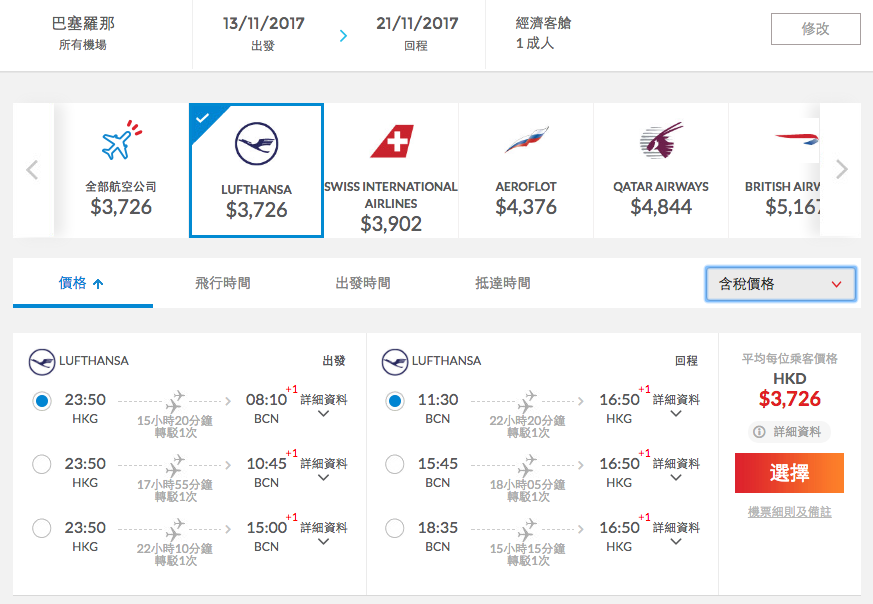Show the previous airlines with the left arrow
This screenshot has width=873, height=604.
pos(32,169)
